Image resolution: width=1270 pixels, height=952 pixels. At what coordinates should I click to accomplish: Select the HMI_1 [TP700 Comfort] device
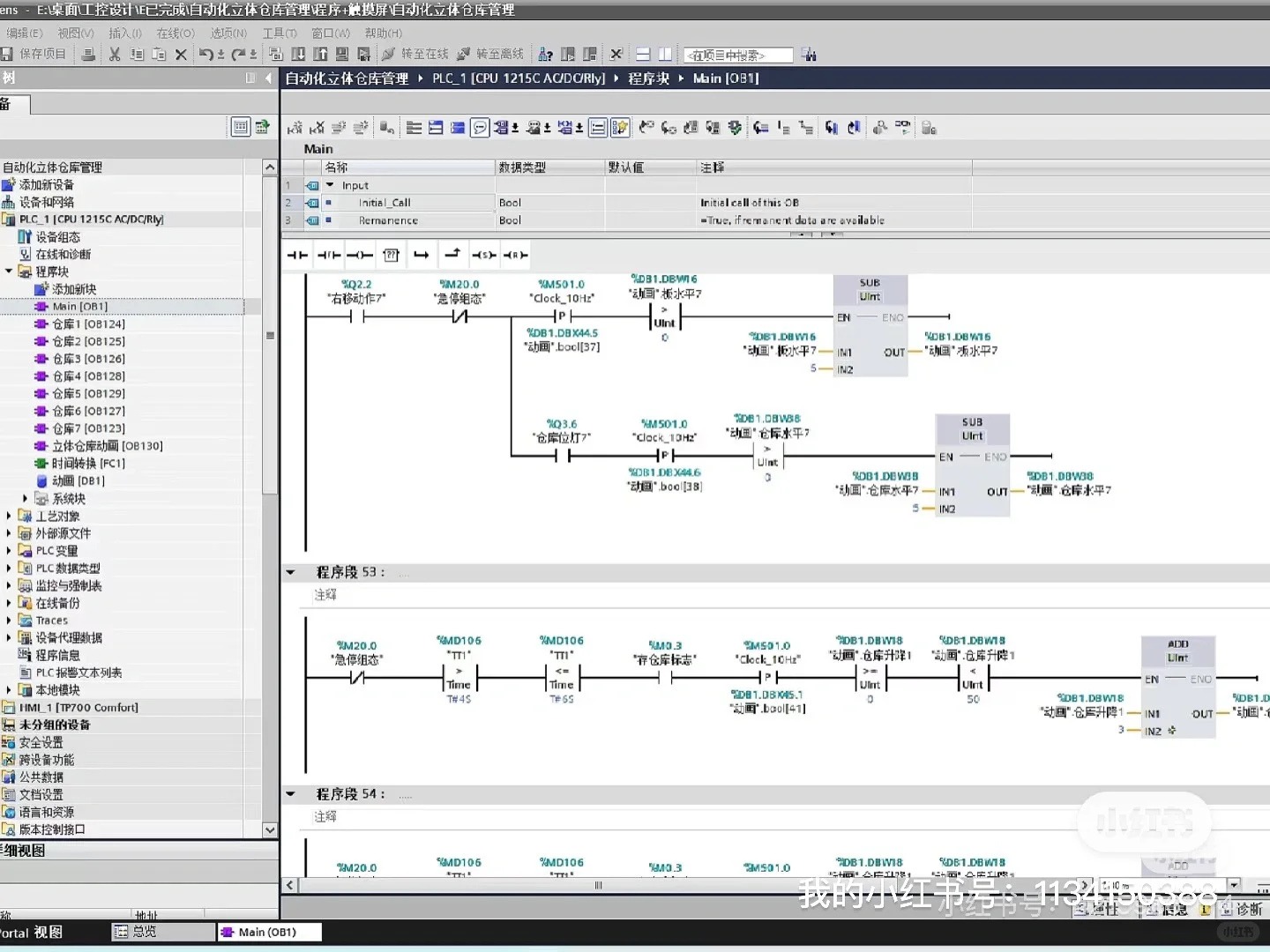pyautogui.click(x=78, y=708)
